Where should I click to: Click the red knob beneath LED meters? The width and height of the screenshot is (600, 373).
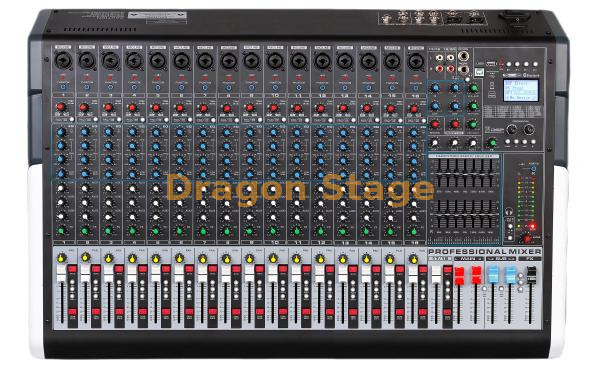(527, 239)
